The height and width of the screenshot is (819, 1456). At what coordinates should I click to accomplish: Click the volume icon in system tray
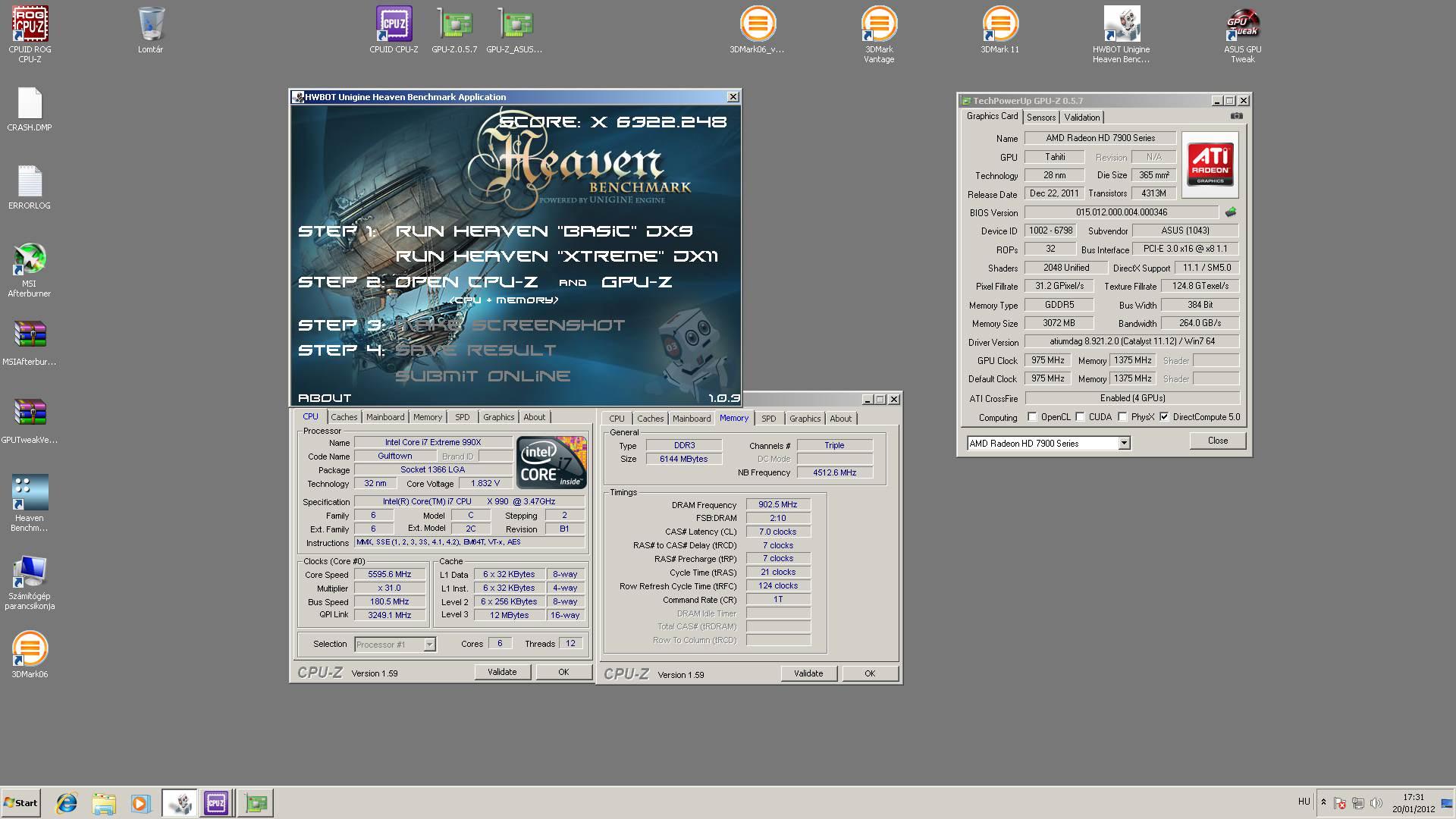[1376, 802]
